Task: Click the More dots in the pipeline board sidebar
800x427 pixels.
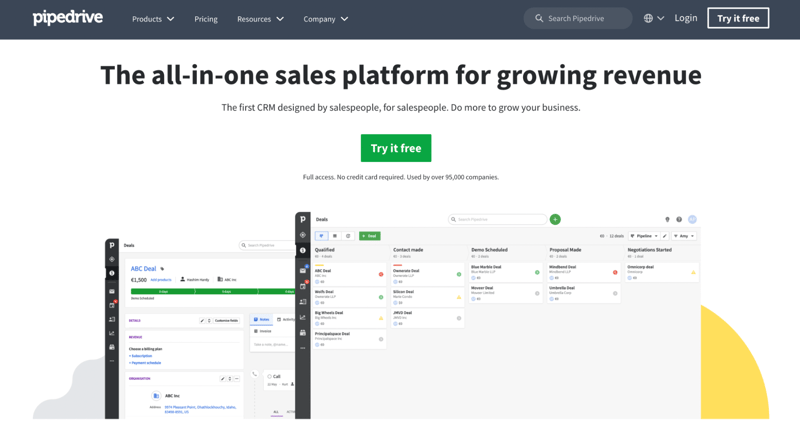Action: coord(303,348)
